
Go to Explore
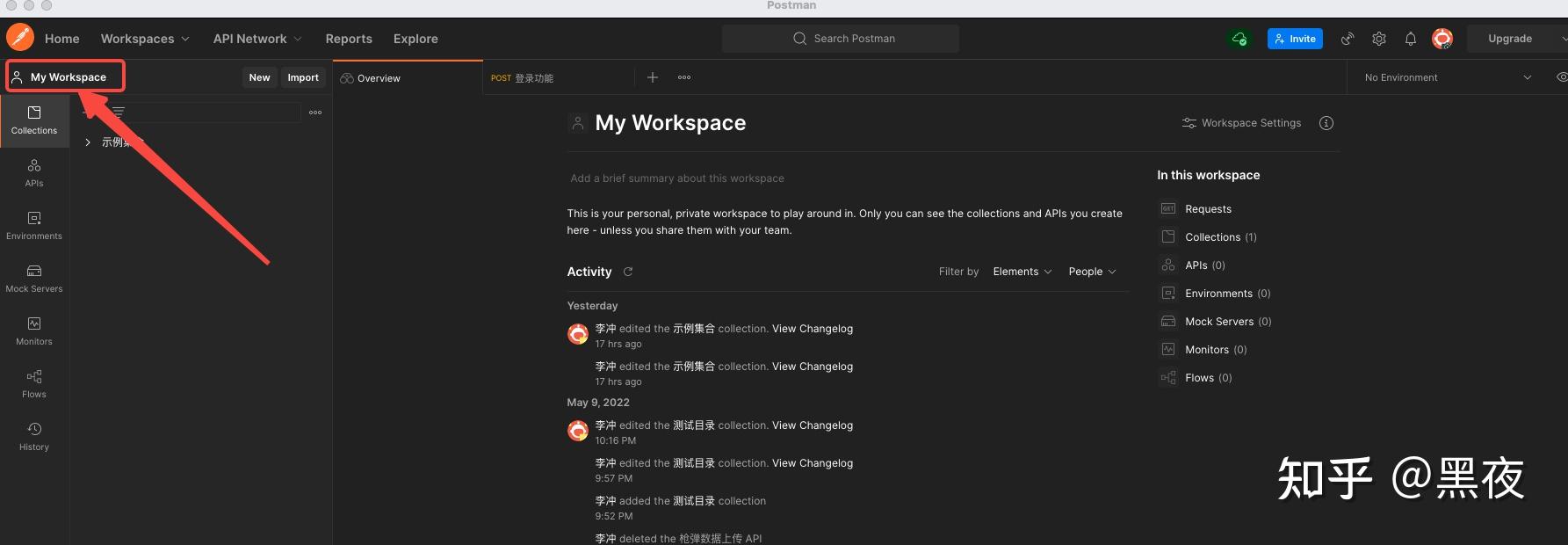click(415, 39)
